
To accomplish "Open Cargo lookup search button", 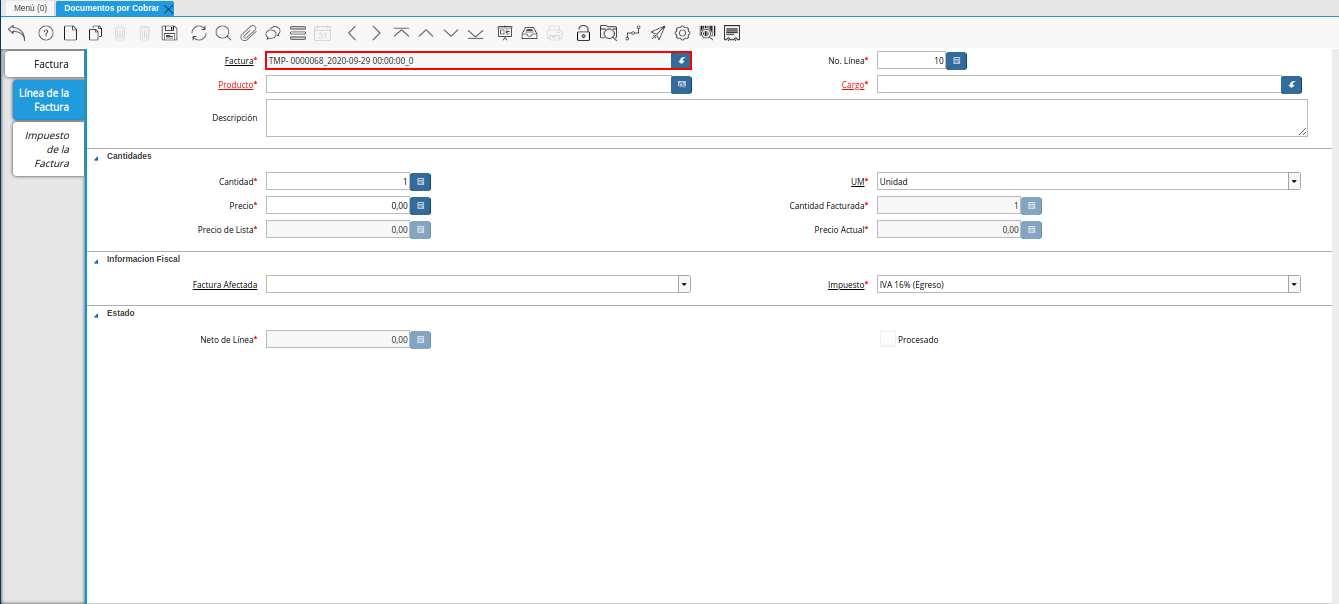I will pos(1292,85).
